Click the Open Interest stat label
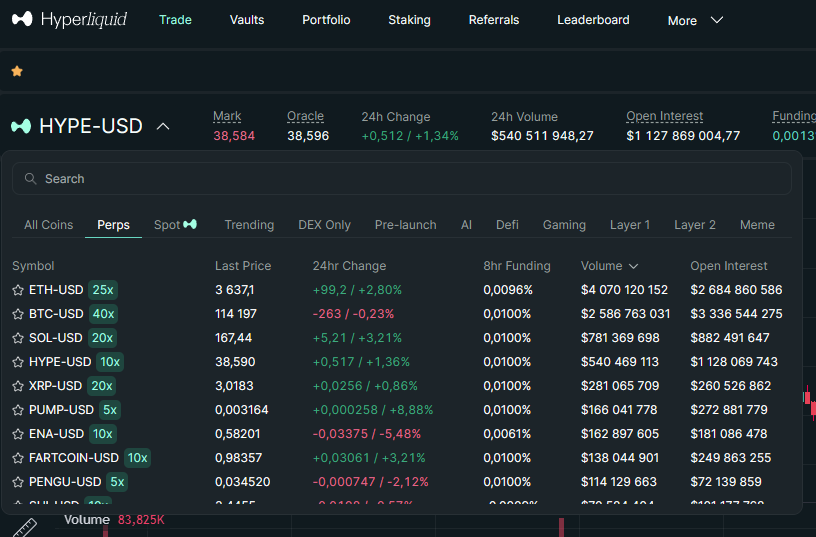 (665, 116)
